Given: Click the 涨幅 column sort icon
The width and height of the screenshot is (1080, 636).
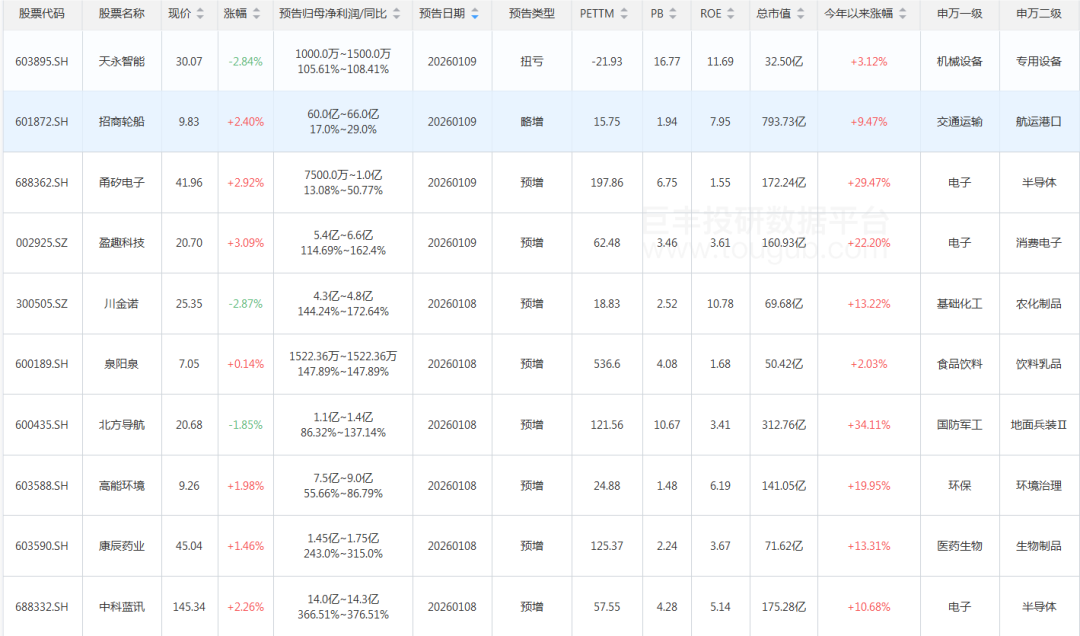Looking at the screenshot, I should pos(256,15).
